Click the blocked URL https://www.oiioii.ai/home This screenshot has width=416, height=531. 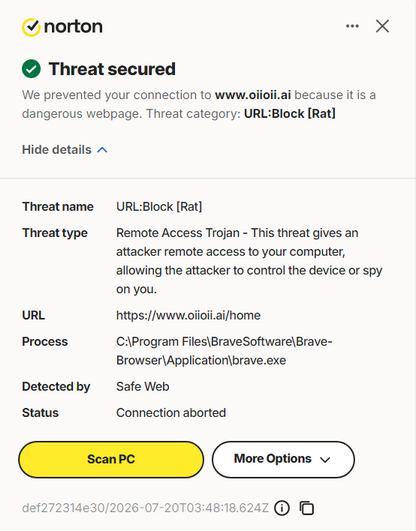click(188, 315)
